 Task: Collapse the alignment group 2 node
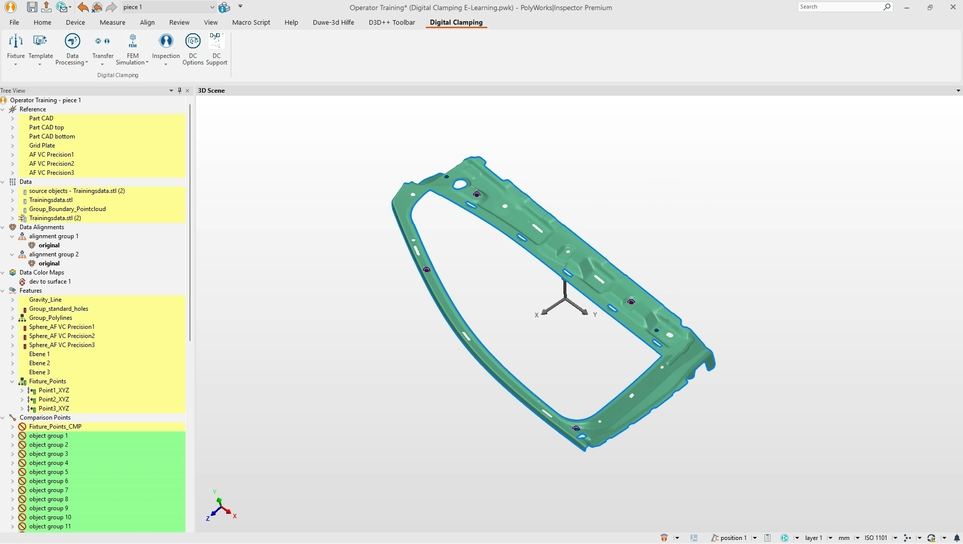pyautogui.click(x=12, y=254)
